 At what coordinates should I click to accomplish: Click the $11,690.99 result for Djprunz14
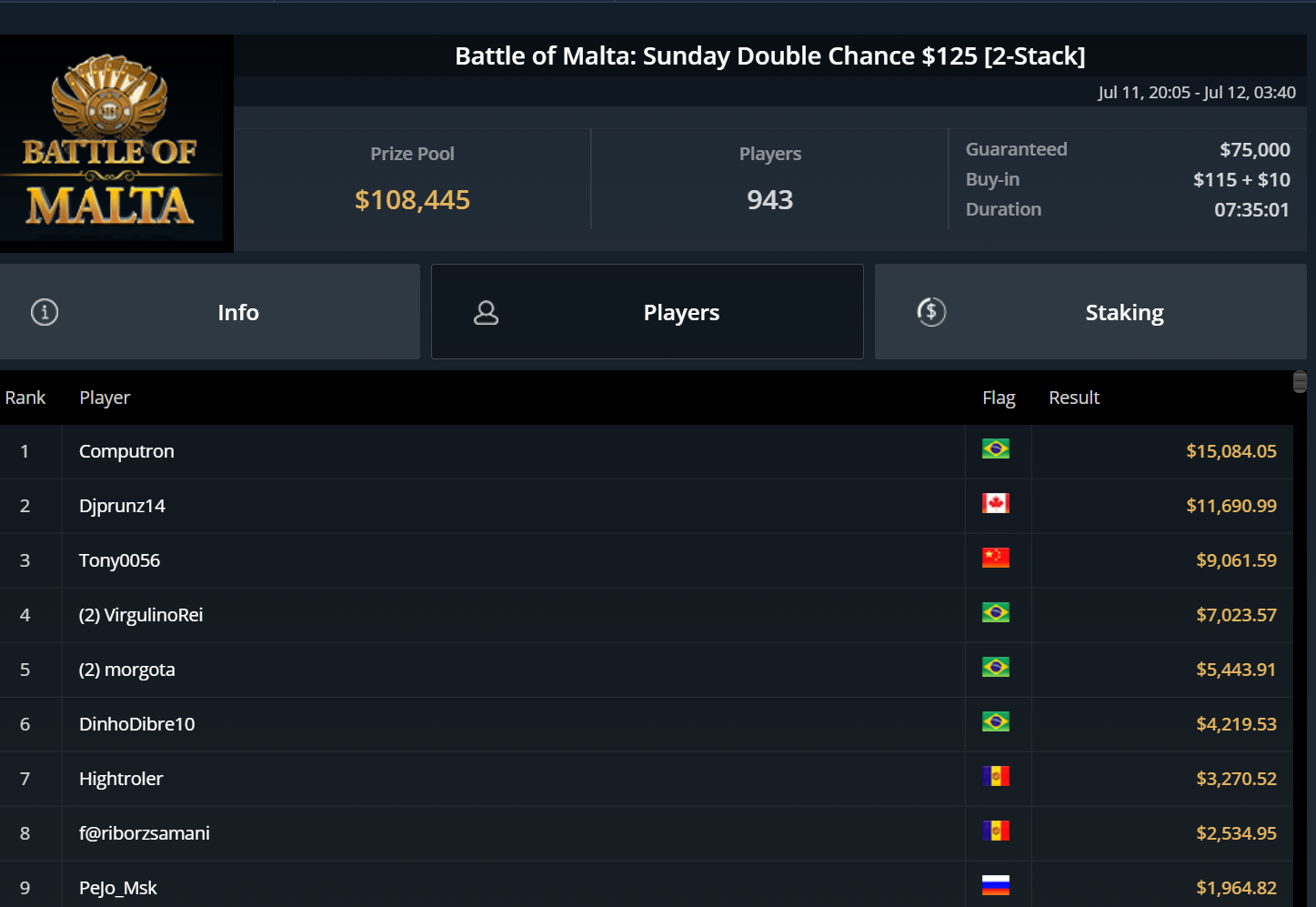[1231, 506]
